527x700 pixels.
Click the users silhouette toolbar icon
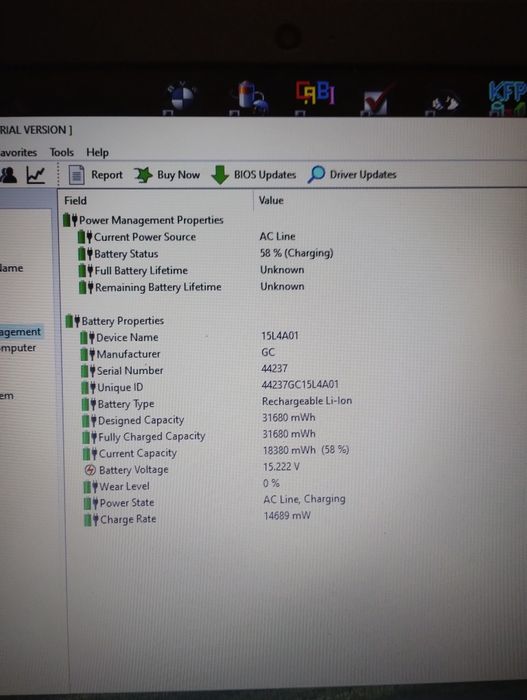click(x=8, y=175)
